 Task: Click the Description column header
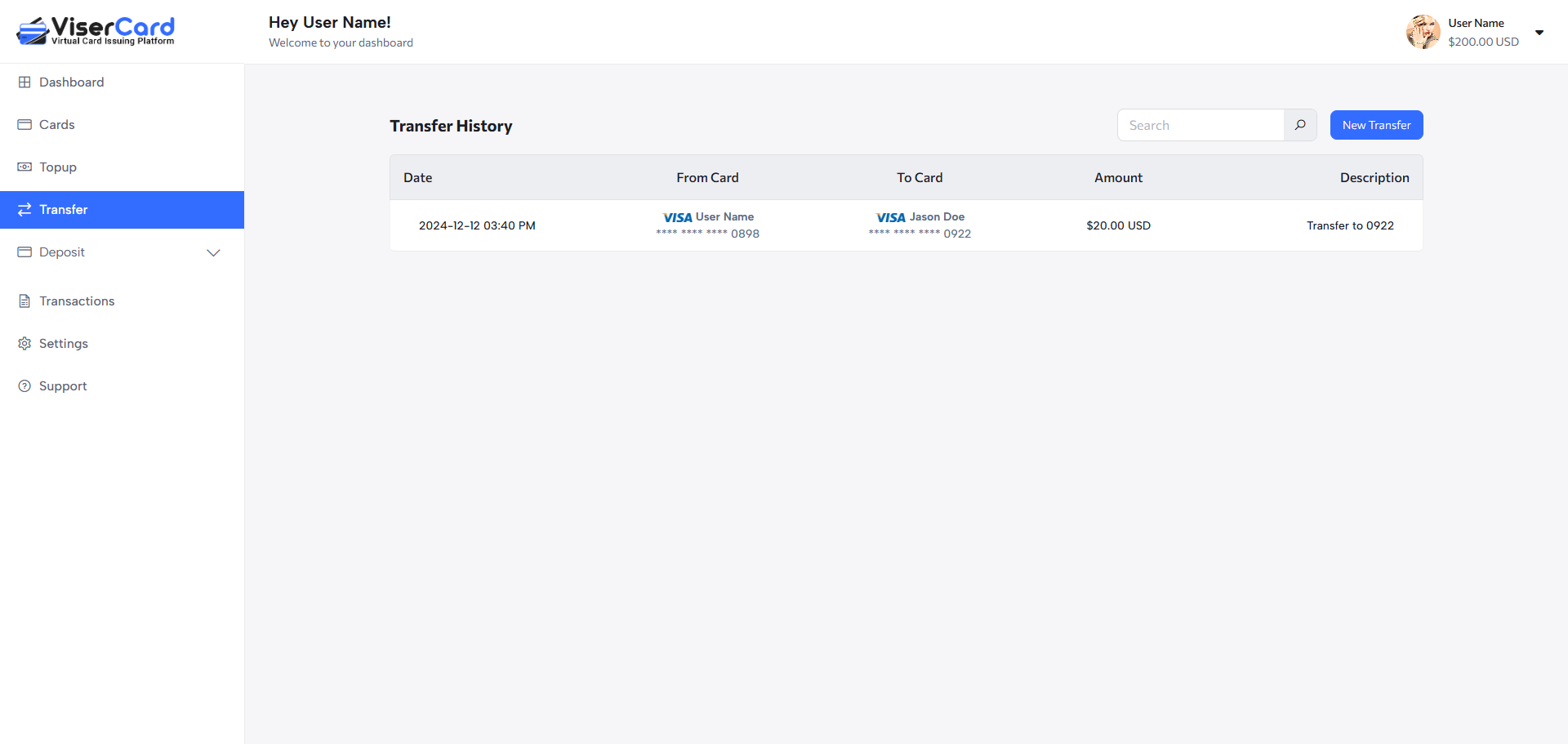[x=1374, y=177]
